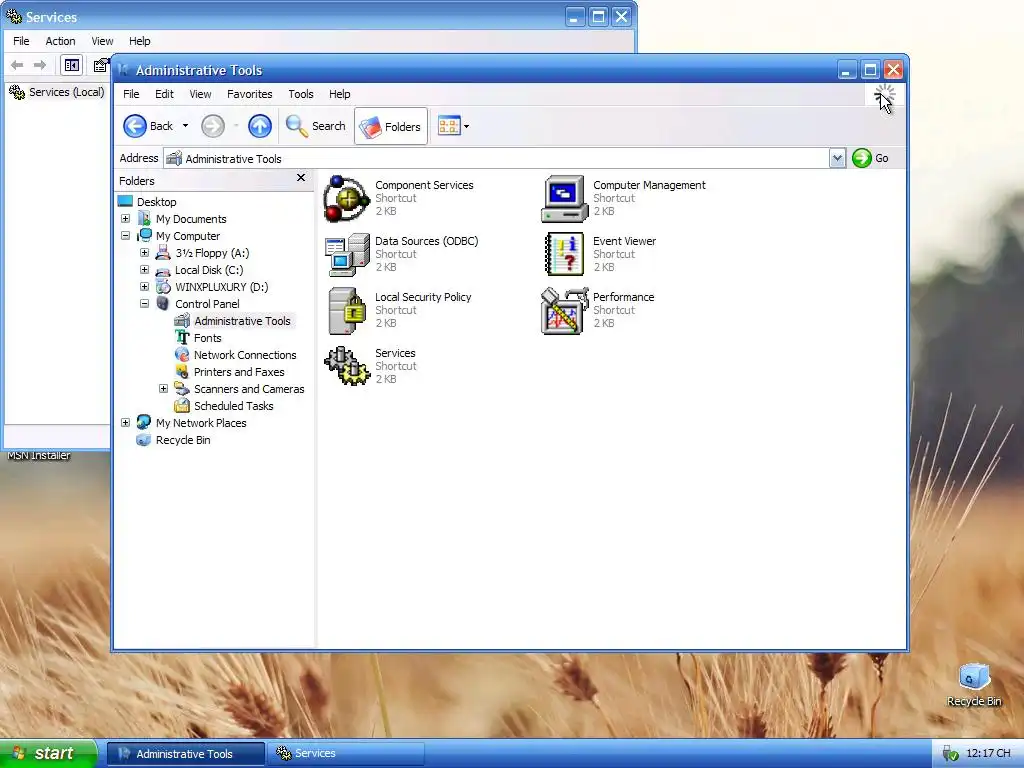This screenshot has height=768, width=1024.
Task: Select Recycle Bin in folder tree
Action: pos(183,440)
